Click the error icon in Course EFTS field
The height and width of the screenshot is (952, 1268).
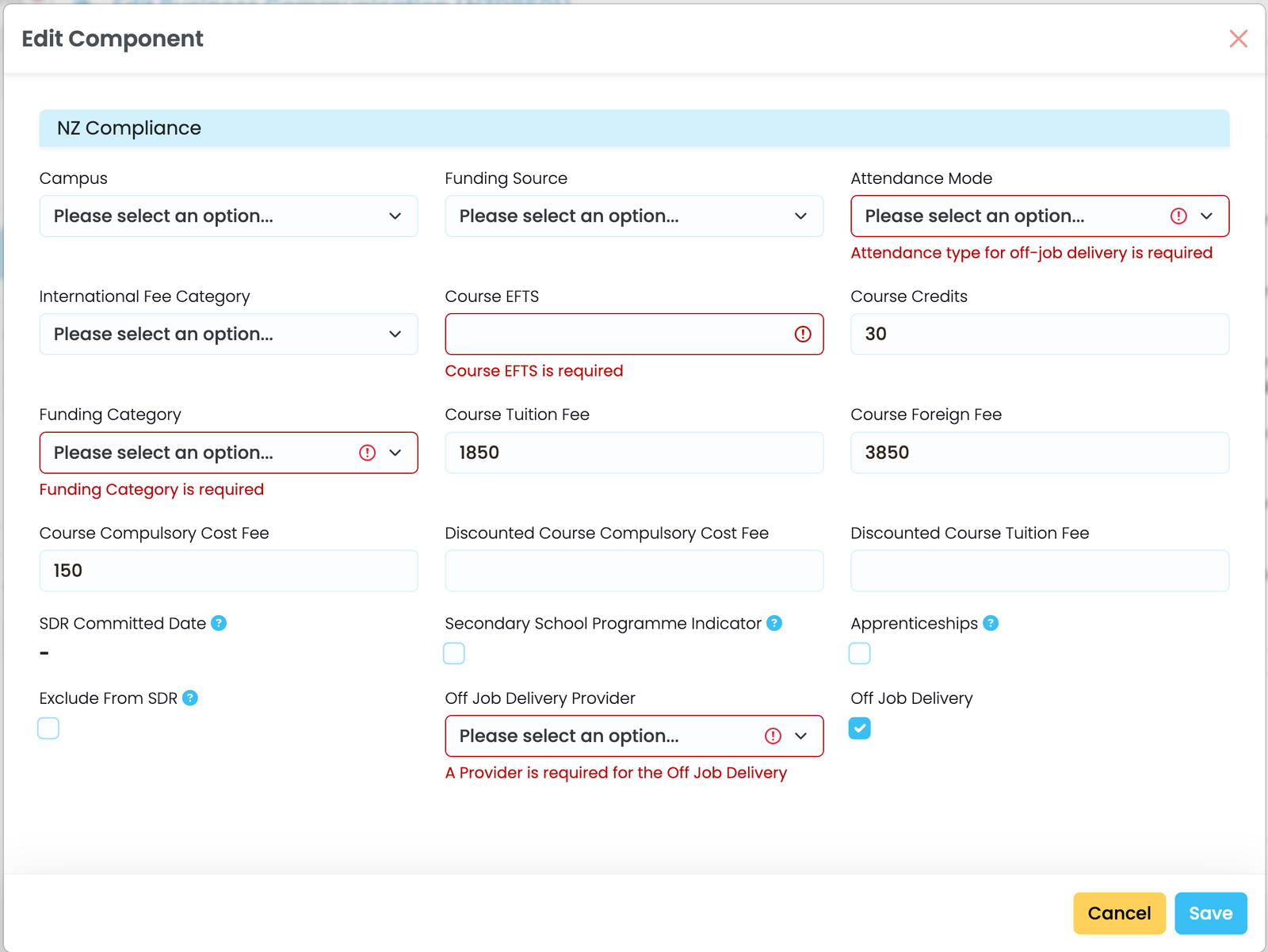803,334
